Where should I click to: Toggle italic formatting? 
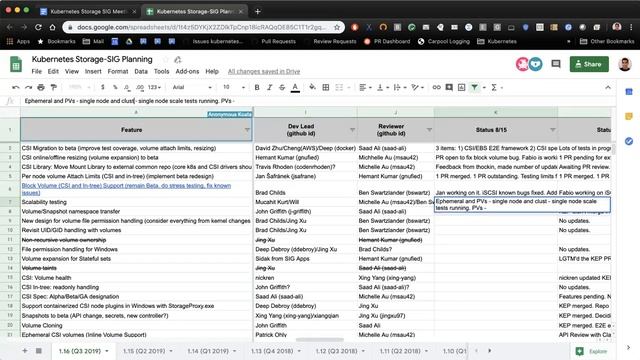(269, 87)
